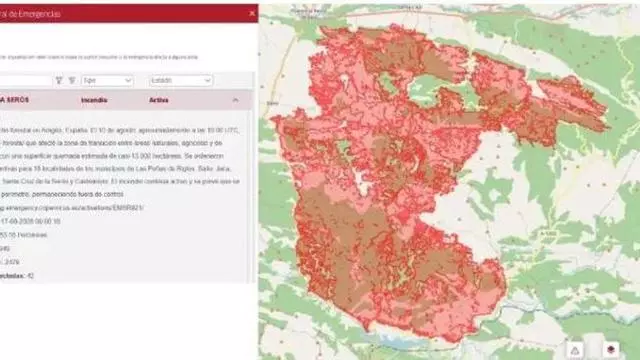Open the Tipo dropdown
The width and height of the screenshot is (640, 360).
coord(107,80)
